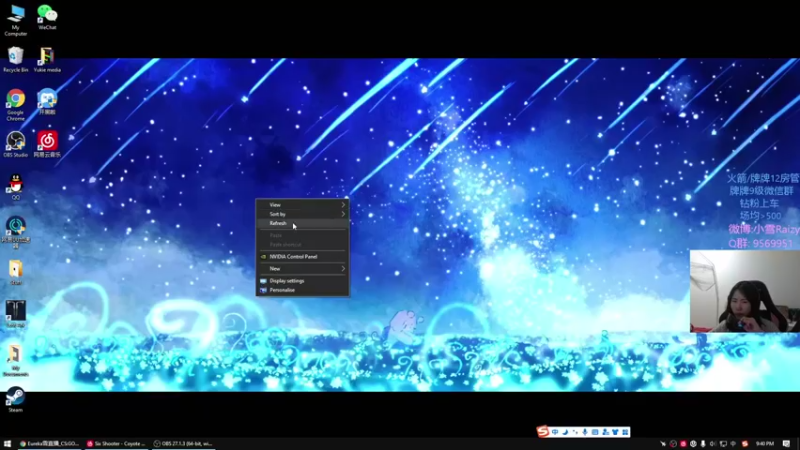
Task: Click Sogou input method S logo
Action: (543, 432)
